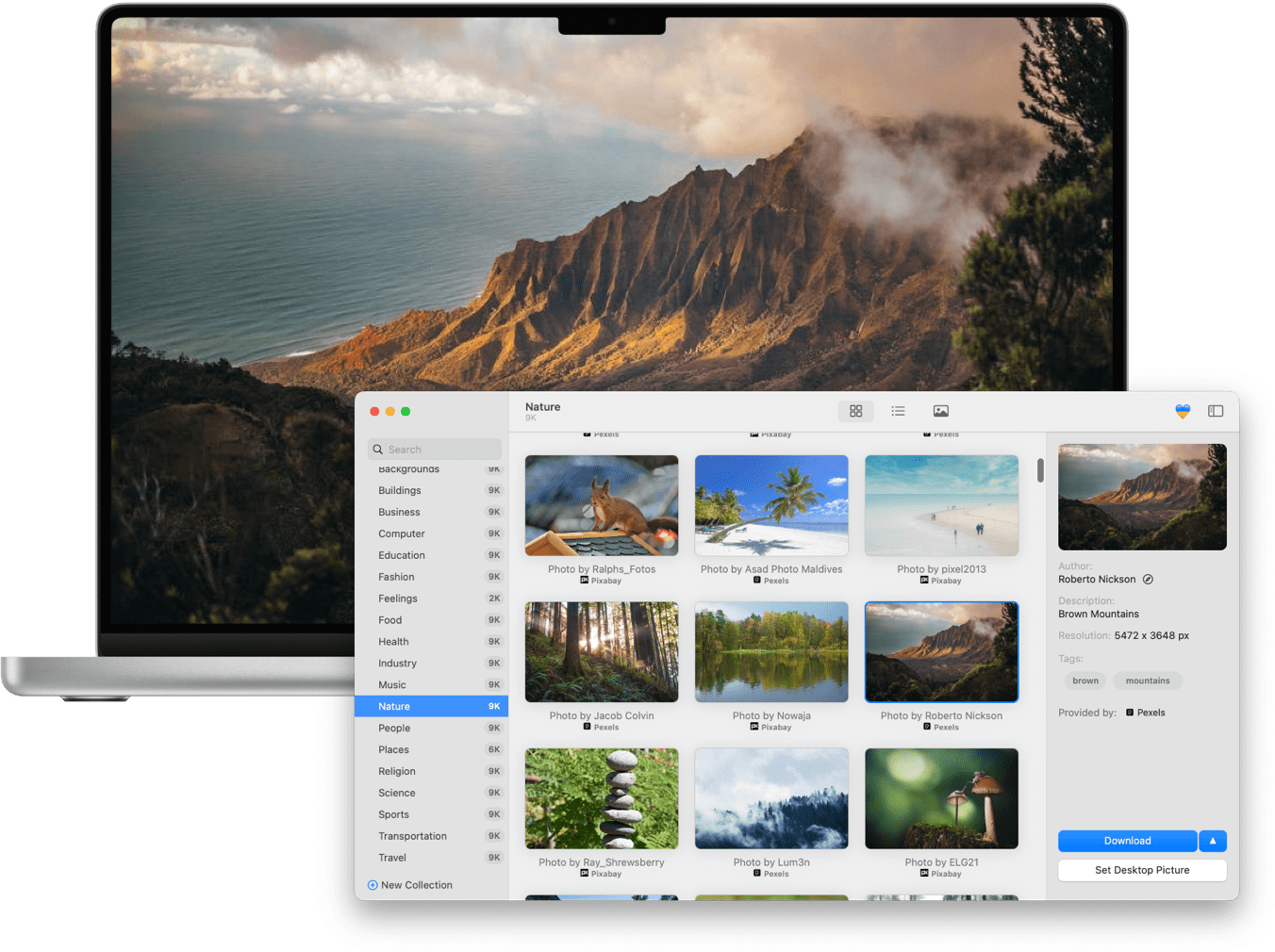Switch to list view layout
This screenshot has height=952, width=1275.
(898, 411)
